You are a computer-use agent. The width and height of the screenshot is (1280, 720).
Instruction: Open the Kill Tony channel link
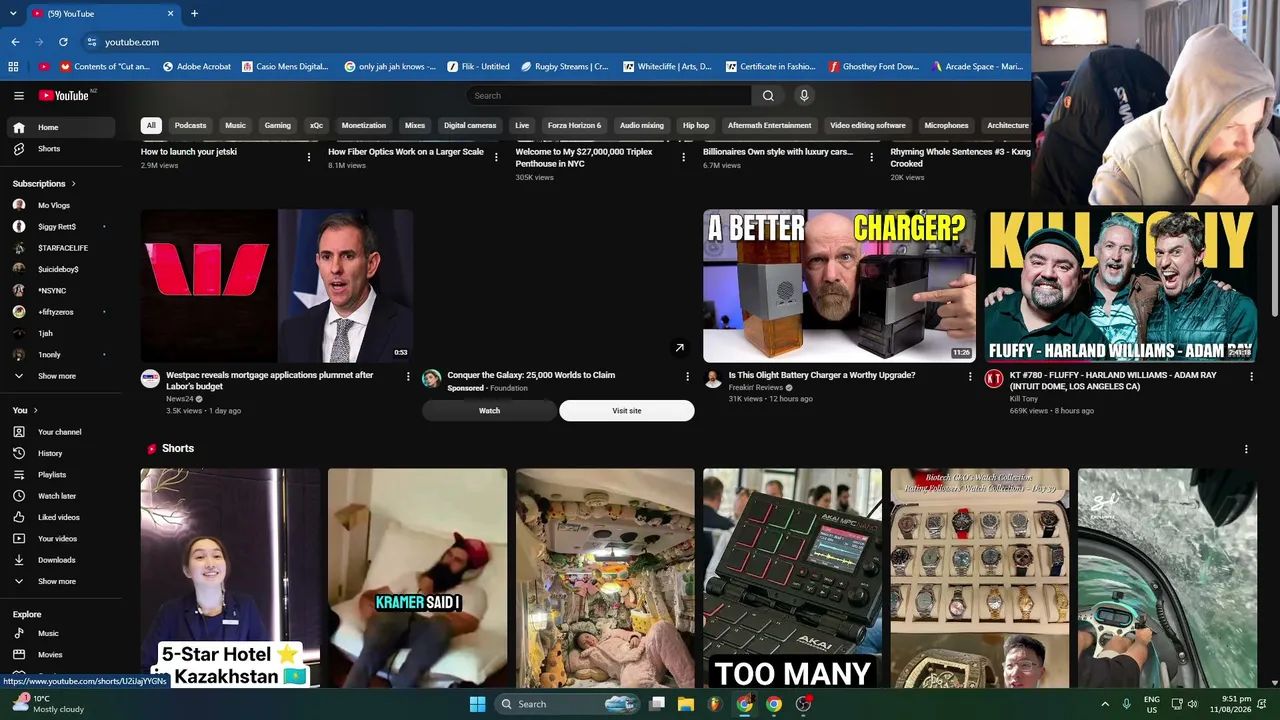tap(1024, 399)
